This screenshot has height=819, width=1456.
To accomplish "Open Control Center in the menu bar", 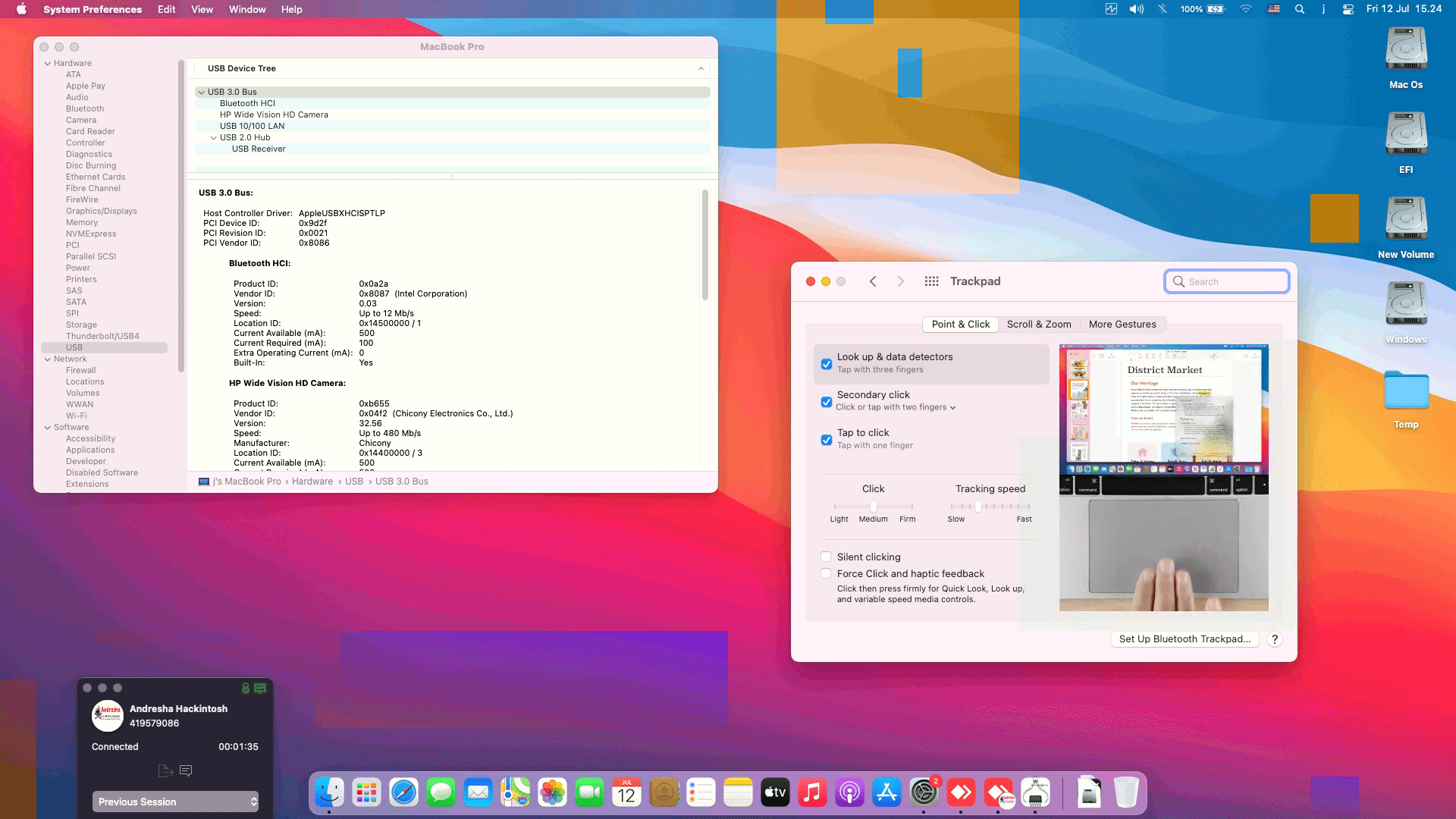I will pyautogui.click(x=1348, y=9).
